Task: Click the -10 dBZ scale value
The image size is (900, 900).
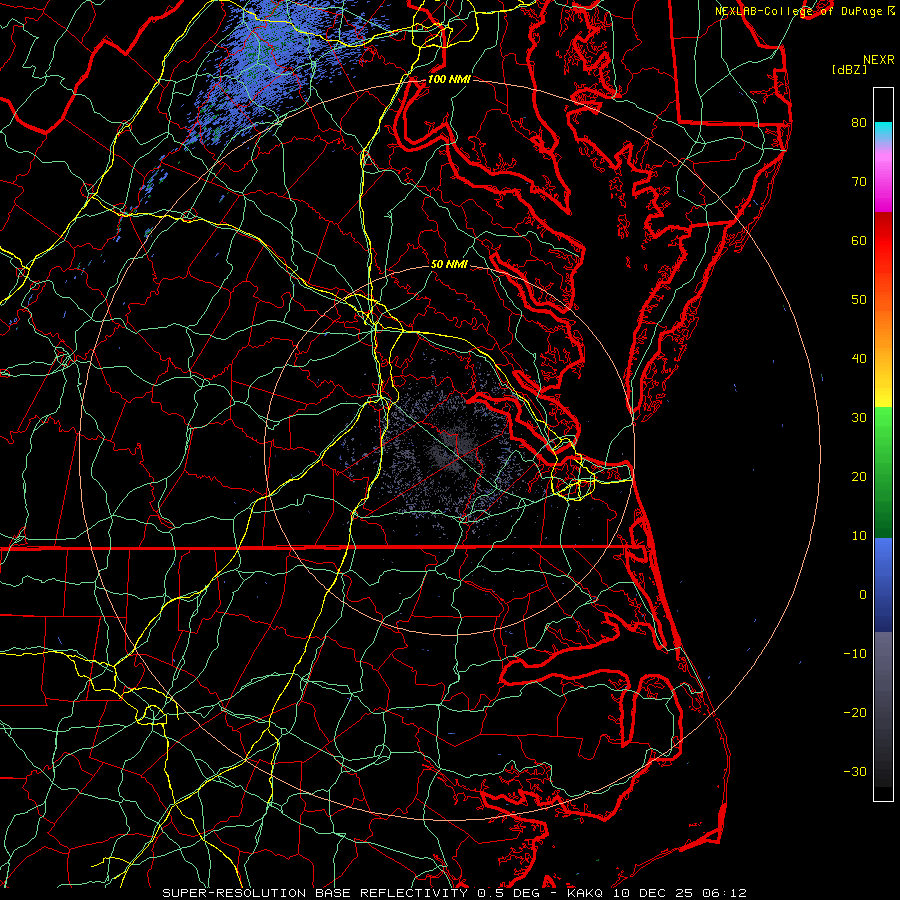Action: 855,654
